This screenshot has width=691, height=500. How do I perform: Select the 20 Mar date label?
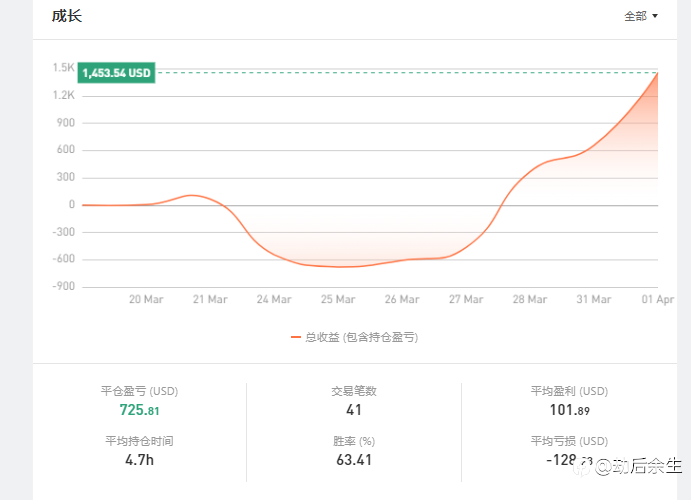click(146, 299)
